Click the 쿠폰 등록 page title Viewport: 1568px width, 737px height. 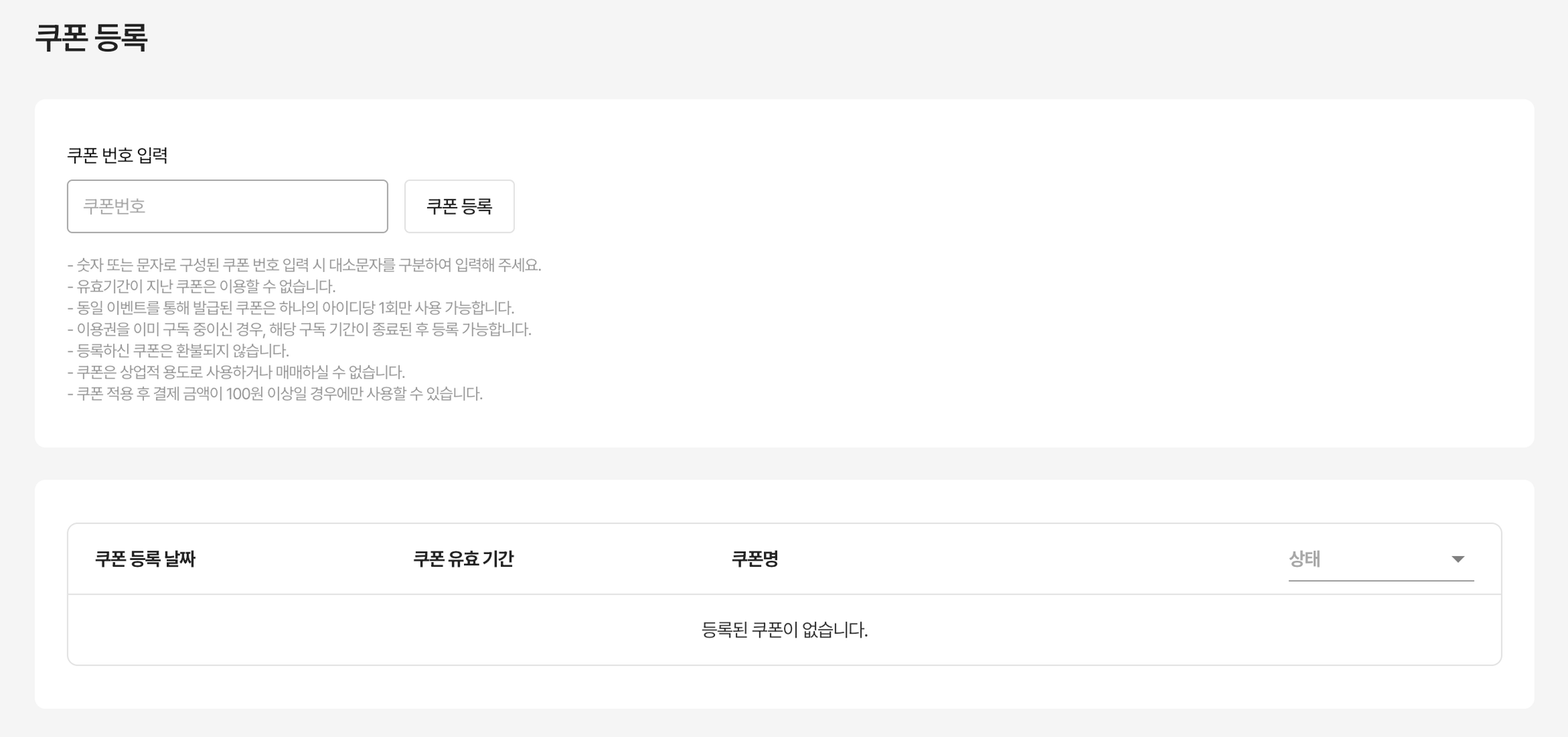point(91,37)
